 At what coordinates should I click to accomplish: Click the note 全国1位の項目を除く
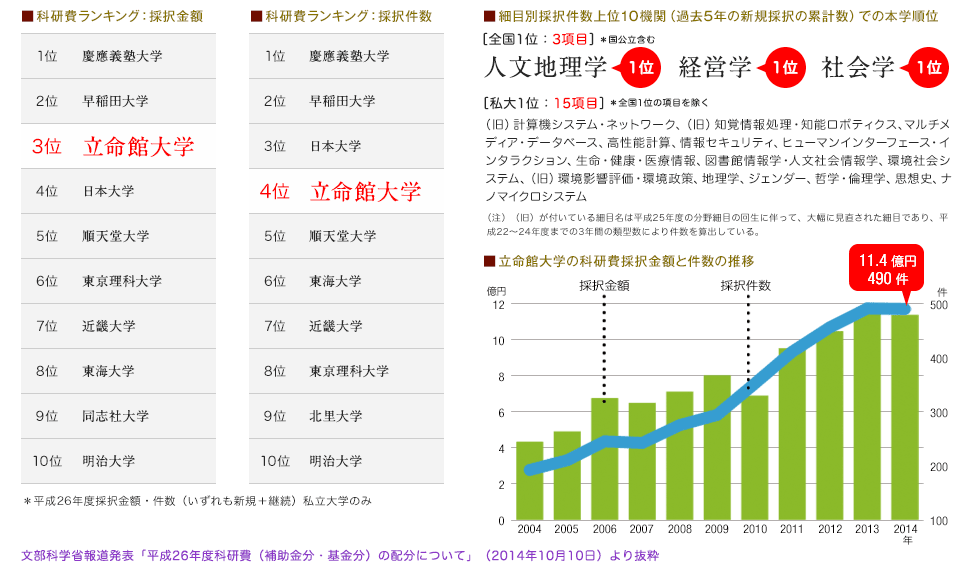(x=659, y=103)
